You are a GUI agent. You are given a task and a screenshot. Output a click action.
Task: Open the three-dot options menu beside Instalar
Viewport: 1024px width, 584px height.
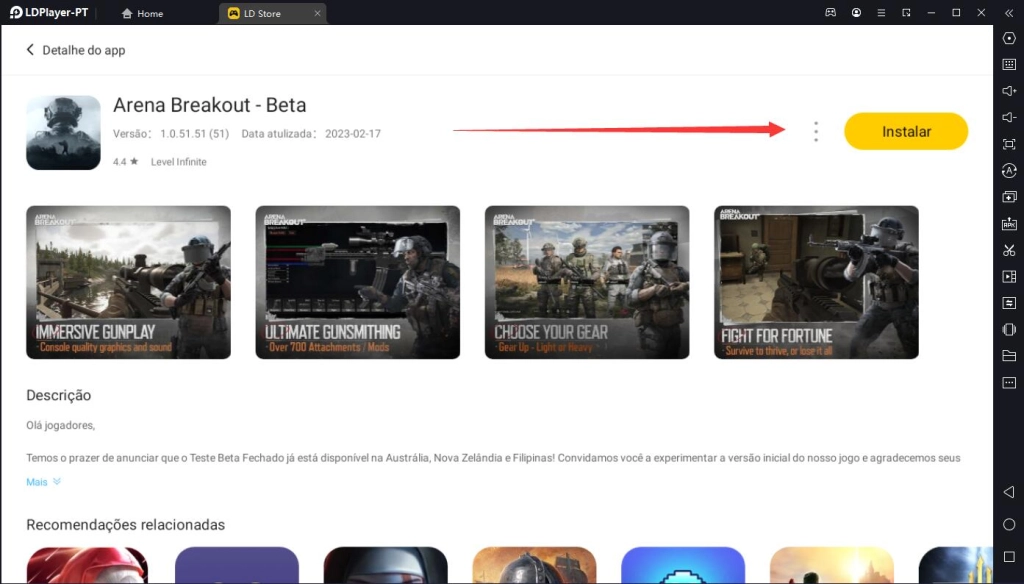[x=816, y=132]
